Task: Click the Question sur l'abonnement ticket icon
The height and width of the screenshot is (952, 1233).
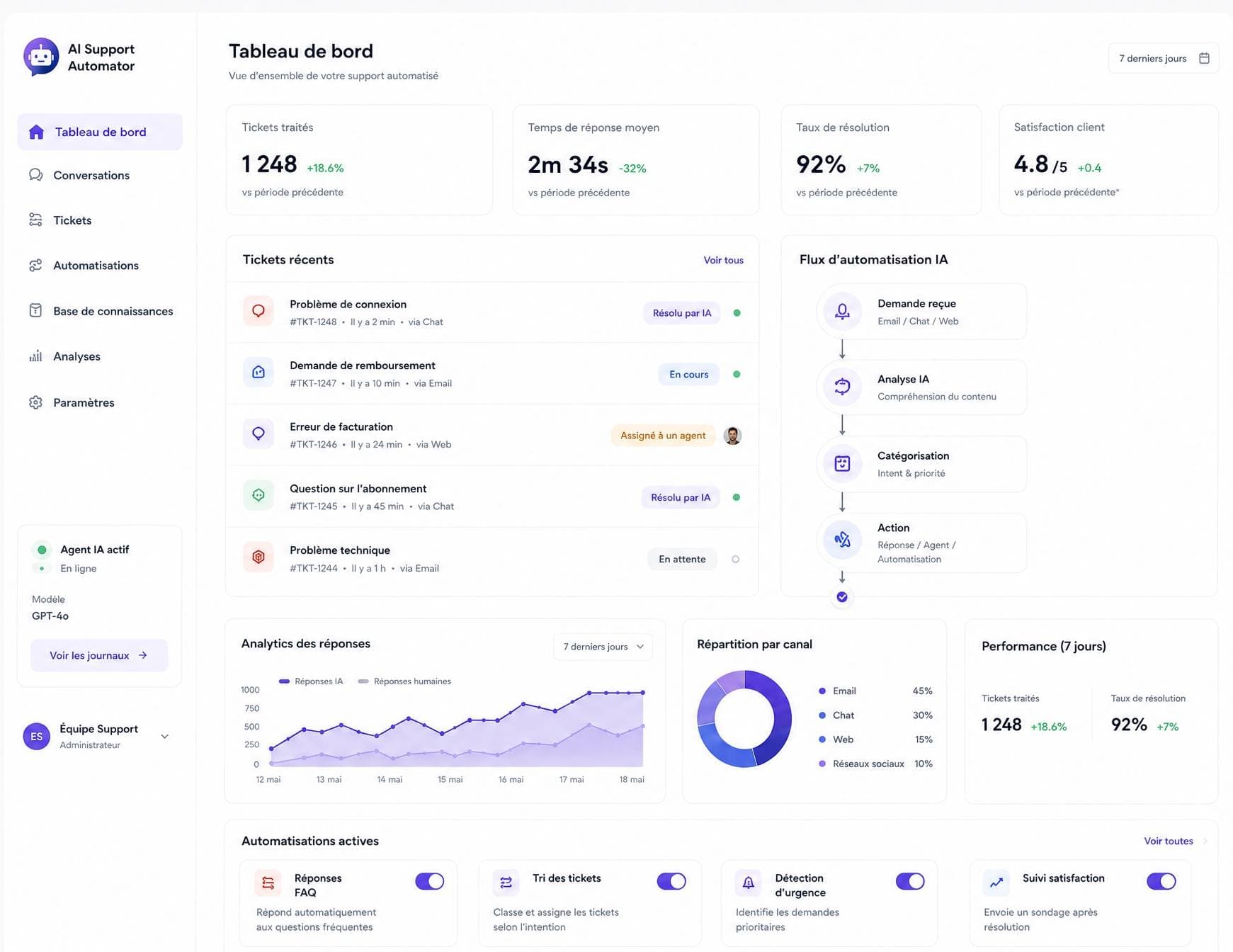Action: click(x=258, y=495)
